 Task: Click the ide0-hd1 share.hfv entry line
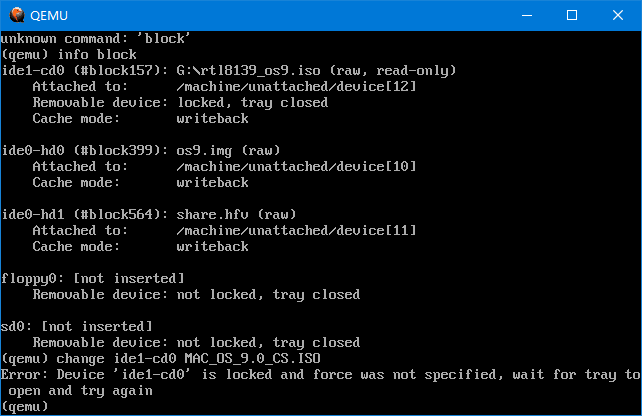(149, 215)
